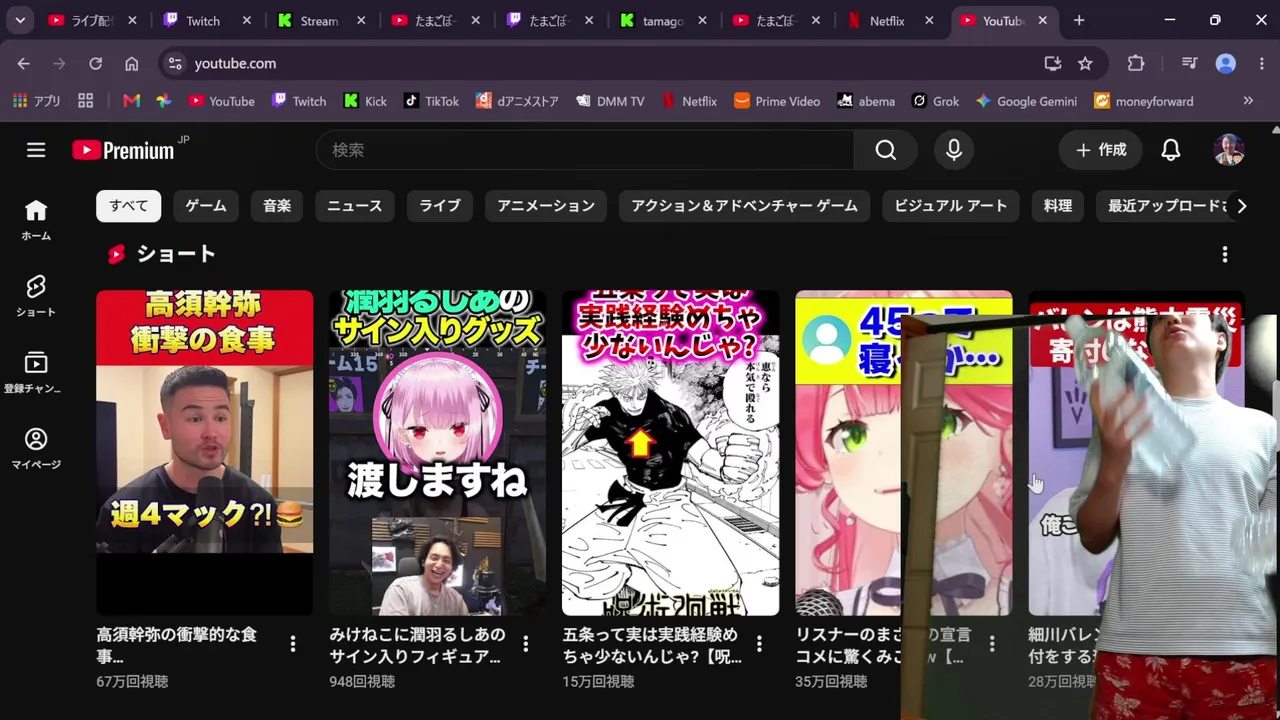Click the YouTube Premium logo
The image size is (1280, 720).
click(123, 150)
